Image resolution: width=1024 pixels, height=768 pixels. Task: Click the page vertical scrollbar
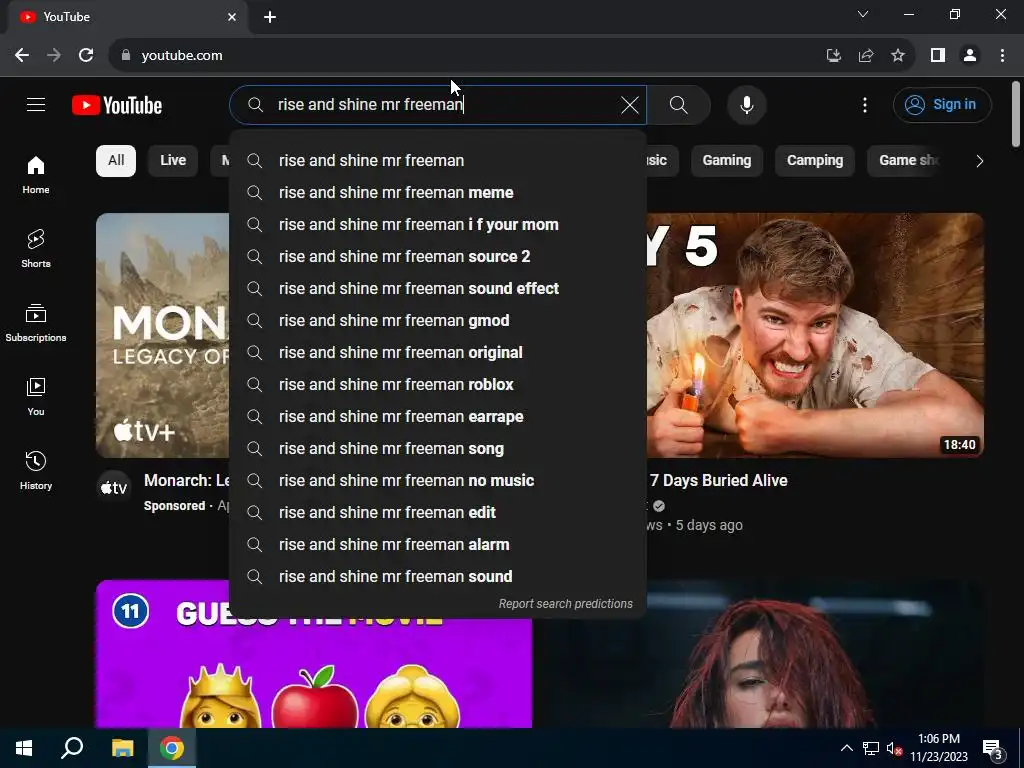(x=1016, y=114)
